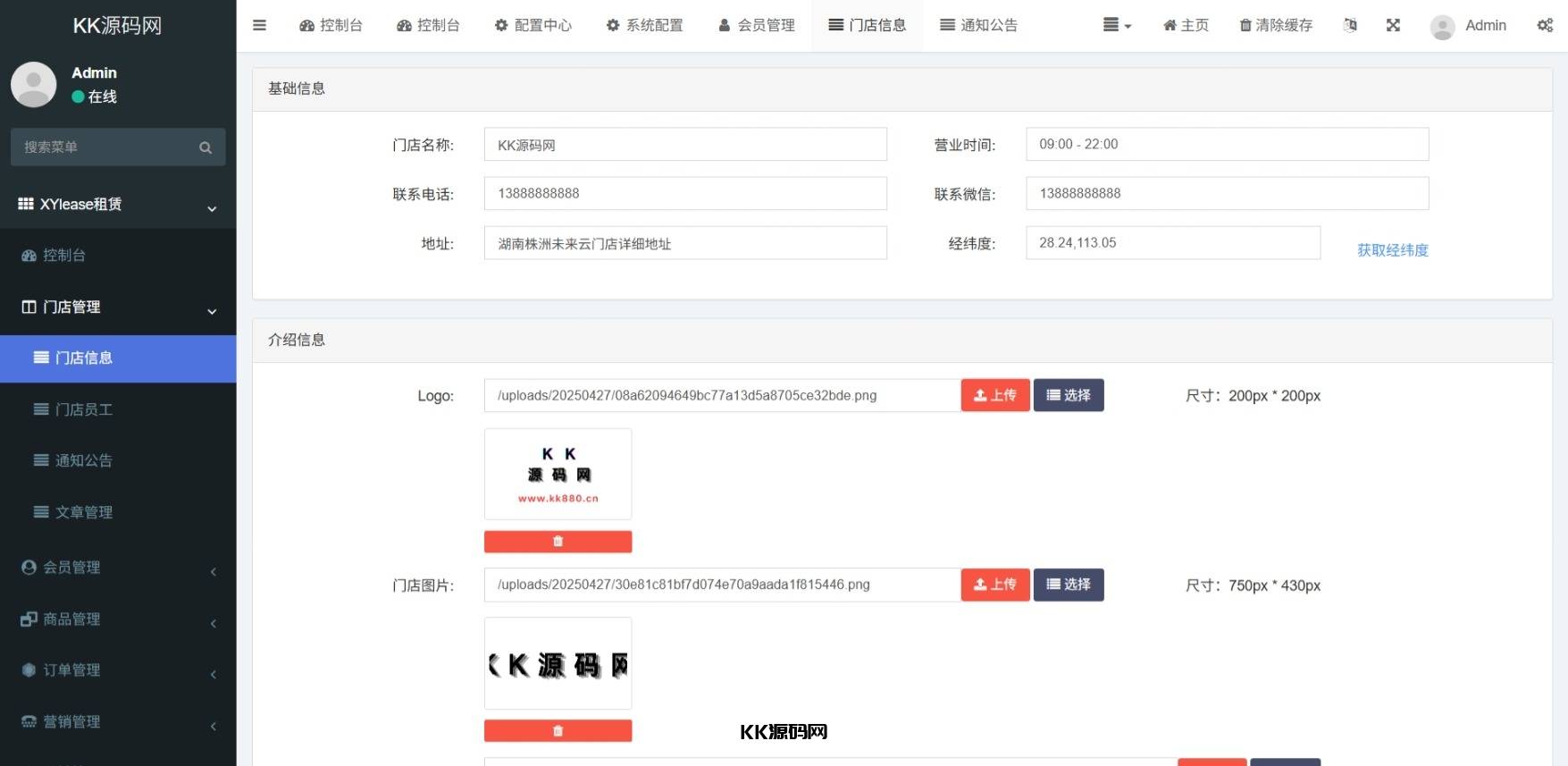The image size is (1568, 766).
Task: Delete the Logo image with trash button
Action: pyautogui.click(x=558, y=542)
